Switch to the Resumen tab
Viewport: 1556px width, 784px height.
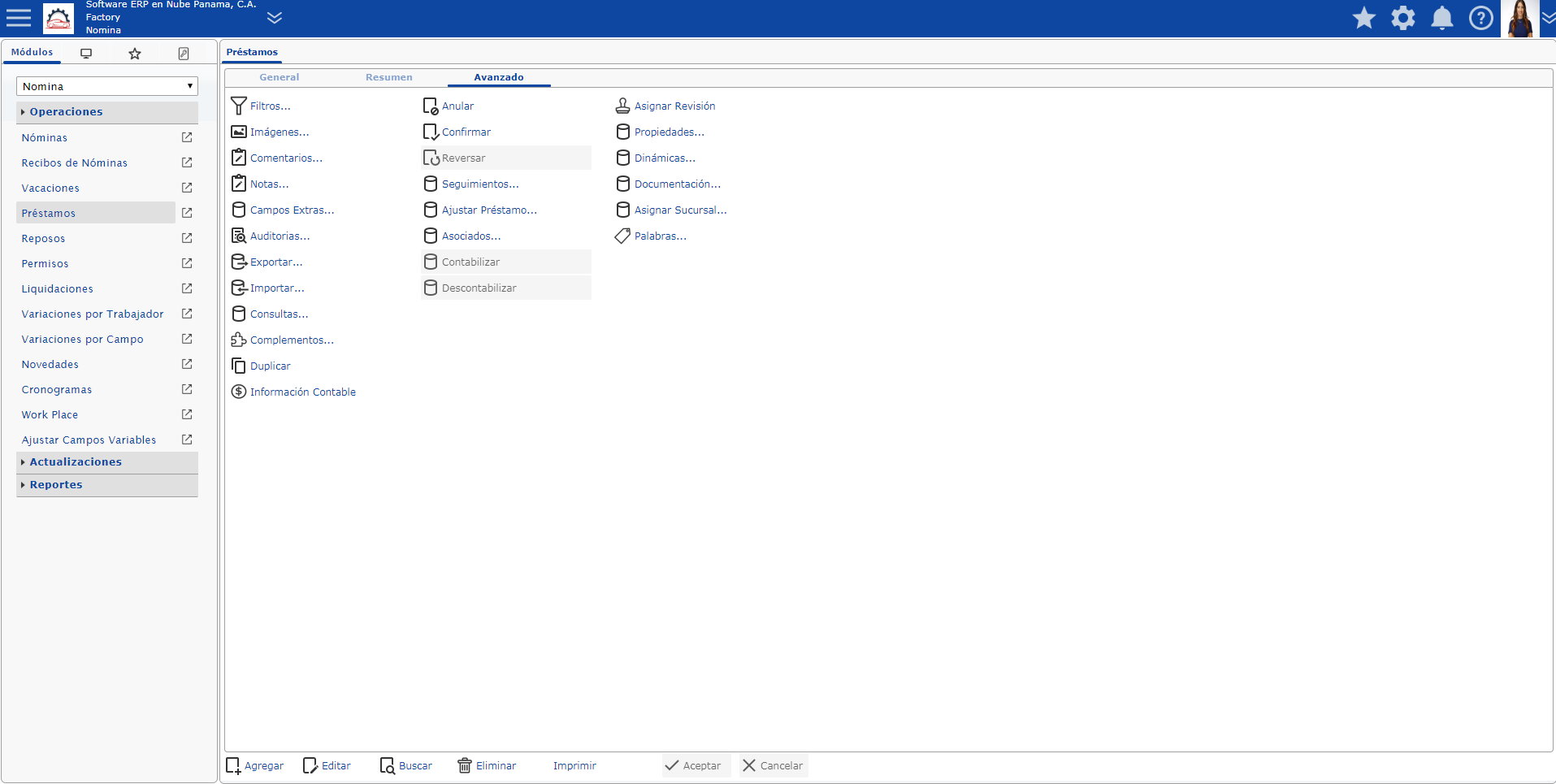tap(389, 77)
